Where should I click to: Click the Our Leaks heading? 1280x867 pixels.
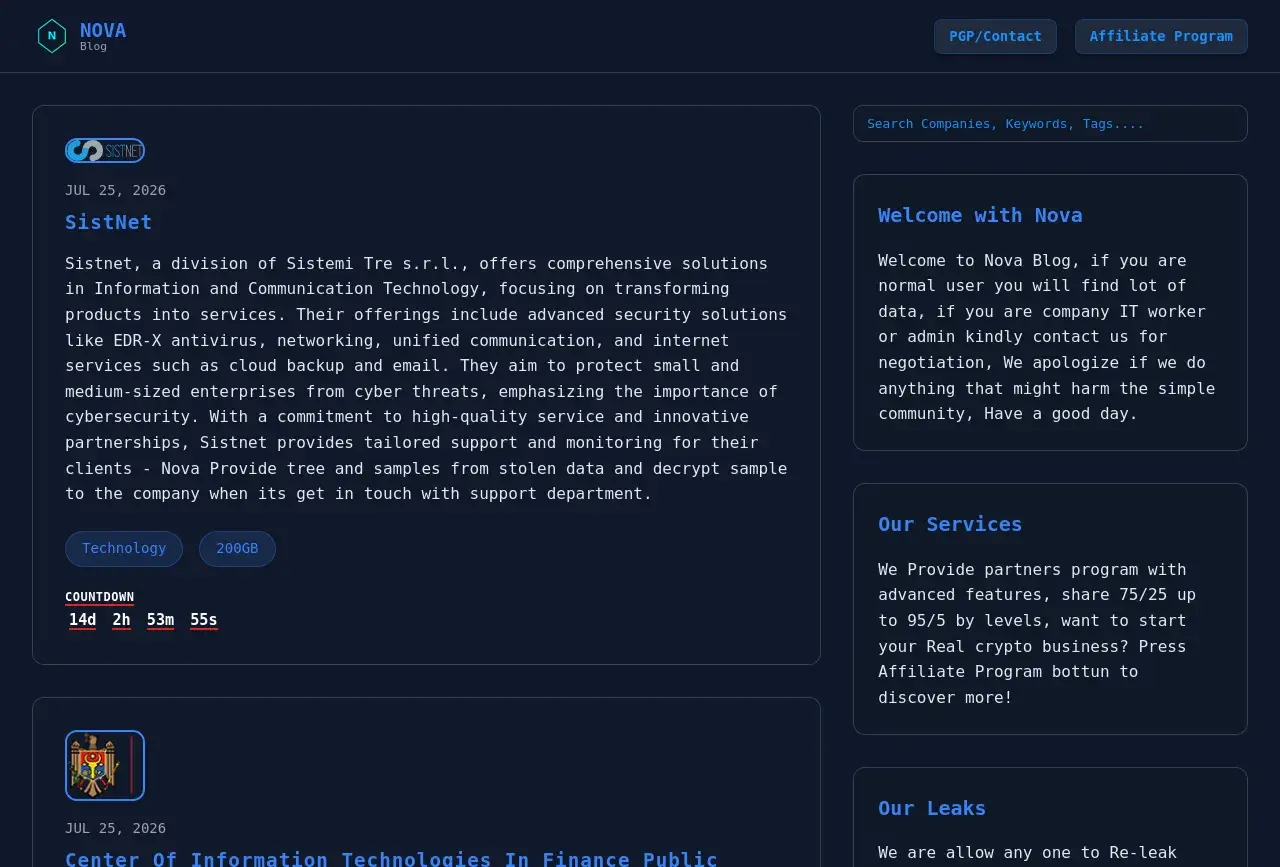932,808
